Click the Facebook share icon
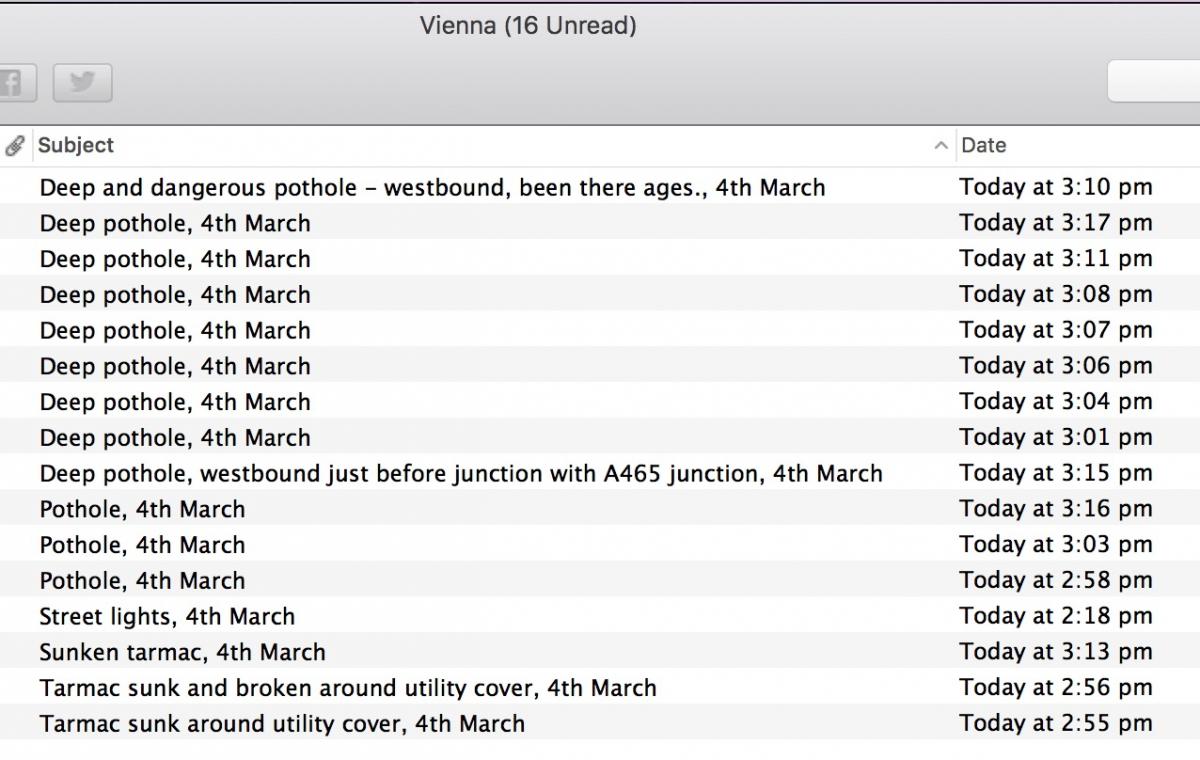The width and height of the screenshot is (1200, 760). click(14, 82)
